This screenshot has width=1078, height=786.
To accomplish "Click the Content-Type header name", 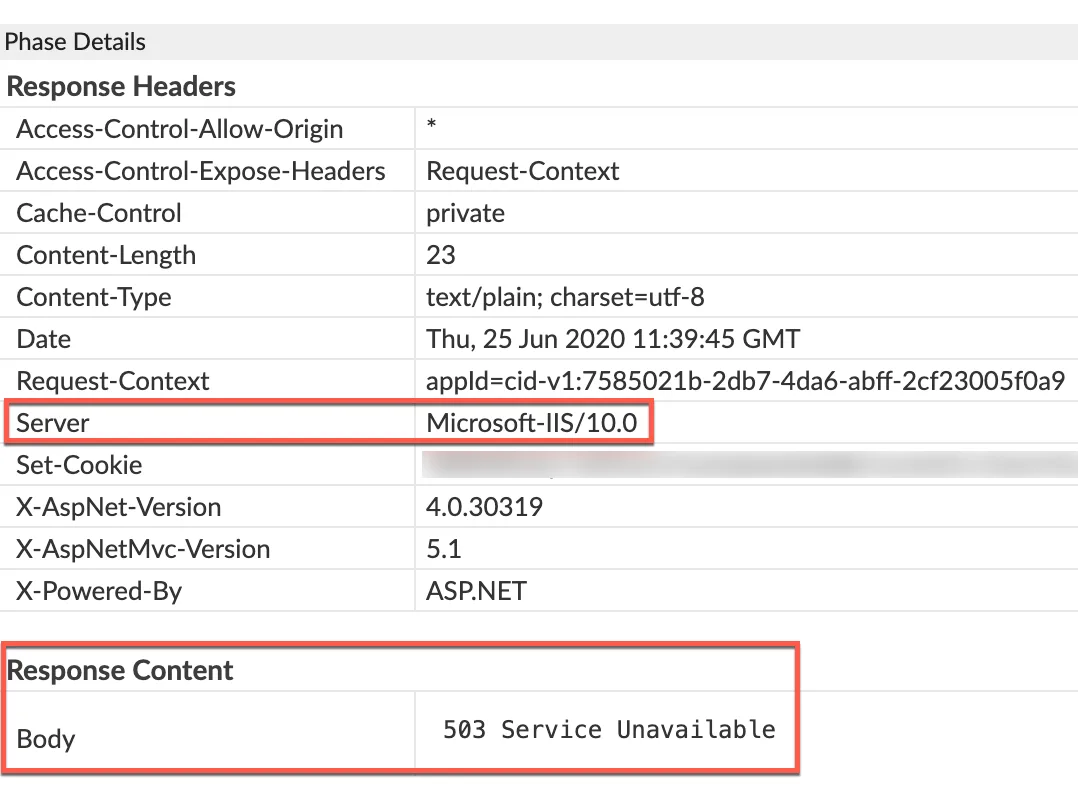I will pos(94,297).
